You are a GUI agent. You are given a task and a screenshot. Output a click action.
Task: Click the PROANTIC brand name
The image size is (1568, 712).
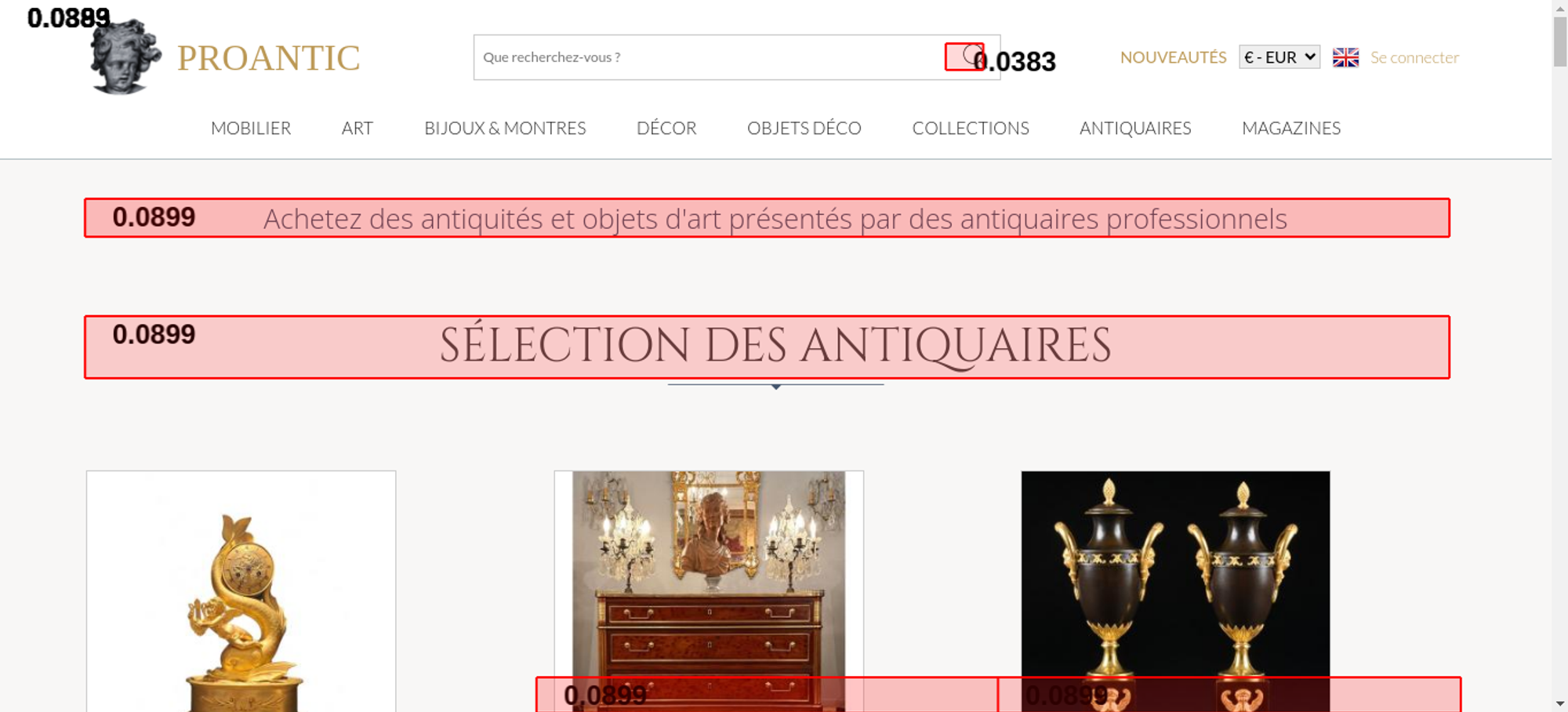tap(268, 58)
